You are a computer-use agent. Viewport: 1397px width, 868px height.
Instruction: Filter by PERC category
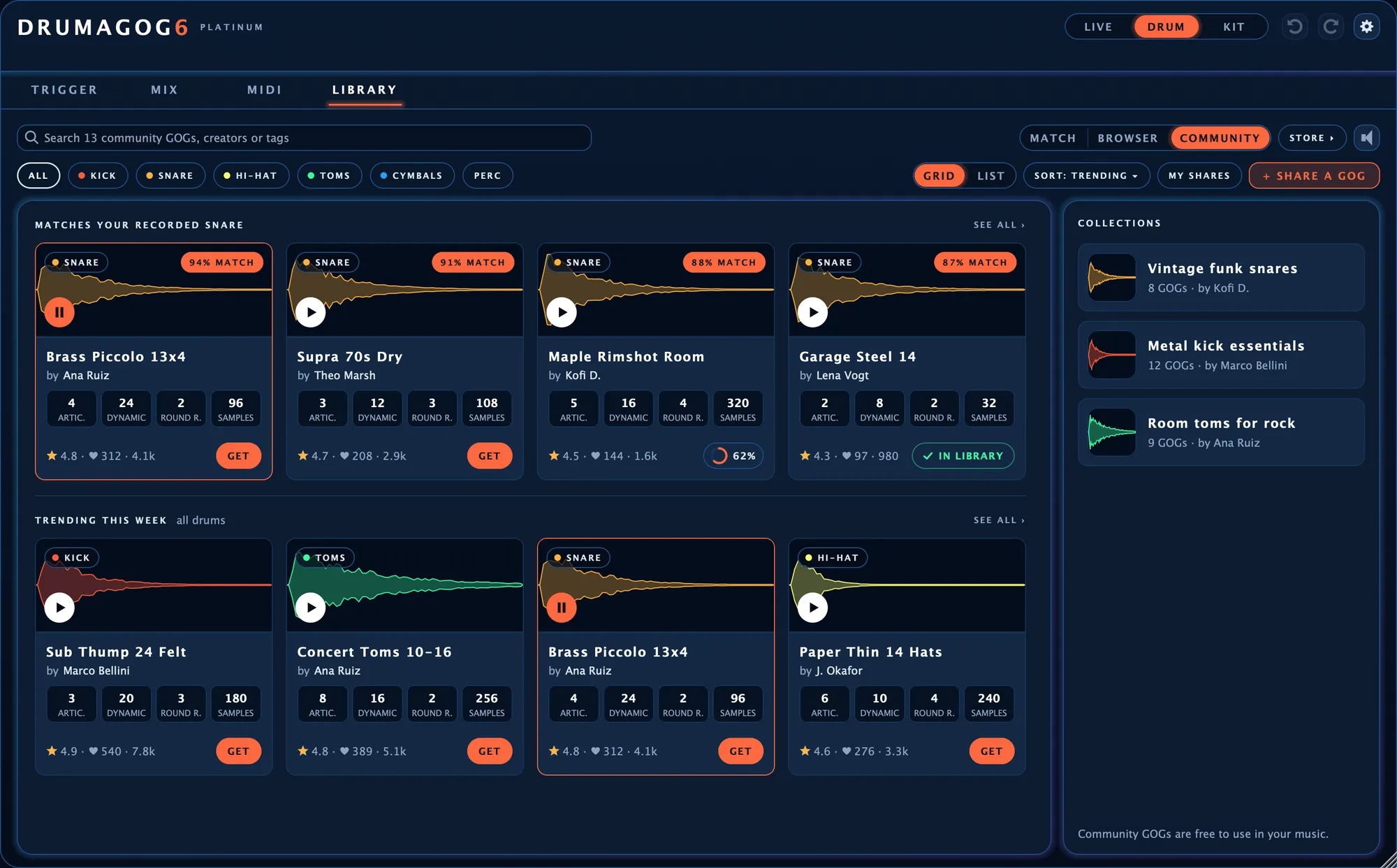click(488, 175)
